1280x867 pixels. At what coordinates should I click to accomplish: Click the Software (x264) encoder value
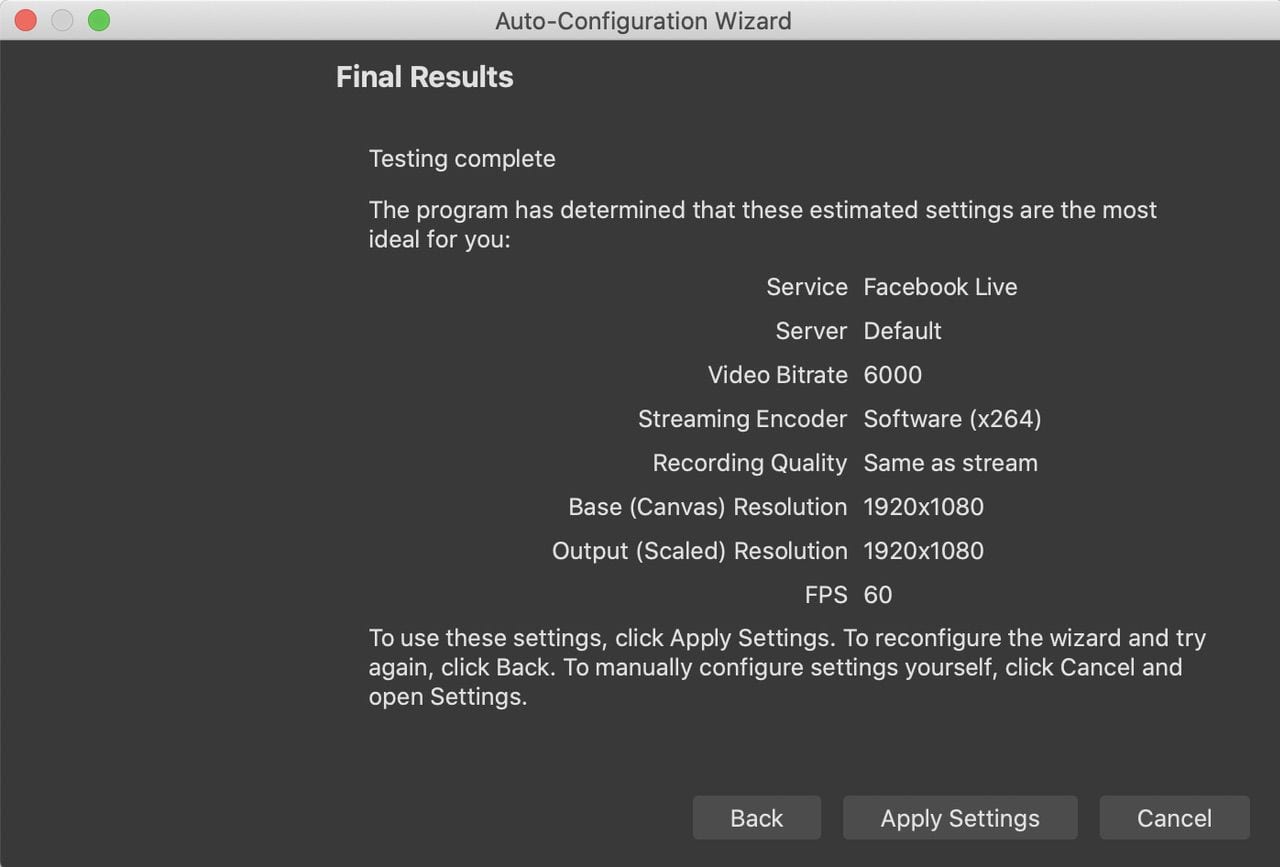click(952, 419)
